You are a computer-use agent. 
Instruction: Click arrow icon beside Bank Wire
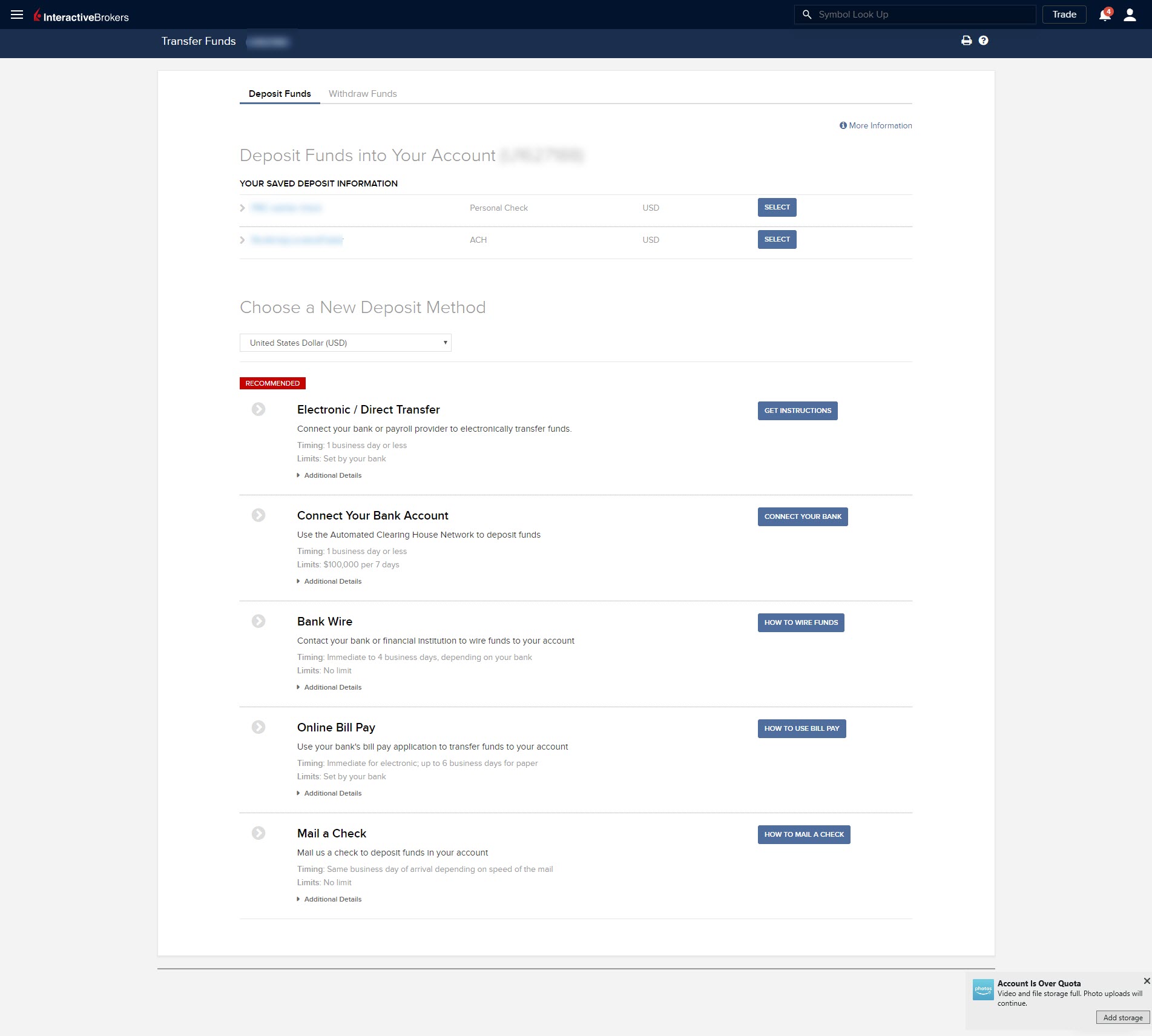[x=258, y=621]
